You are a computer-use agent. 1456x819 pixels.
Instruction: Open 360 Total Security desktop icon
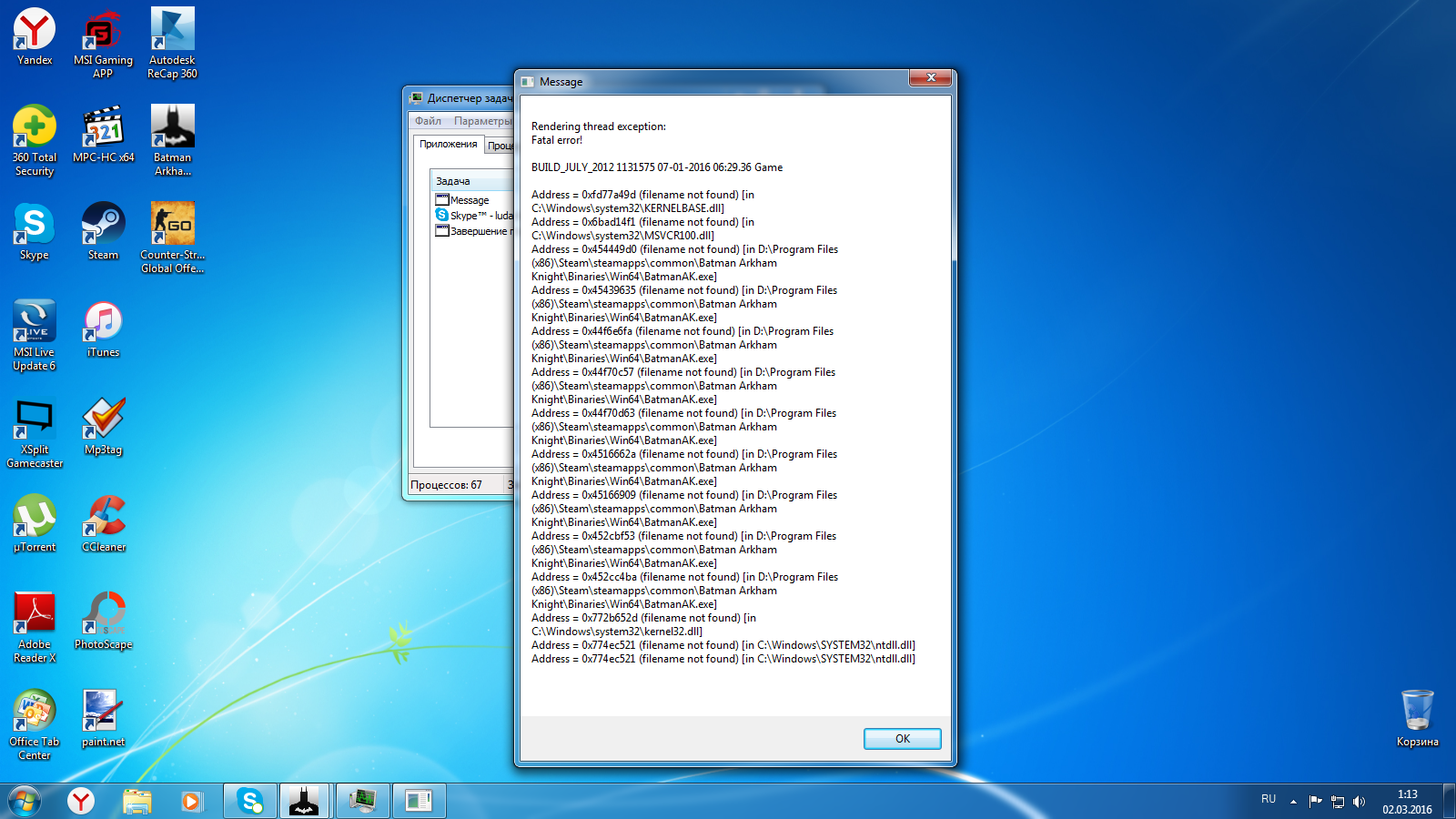[x=35, y=140]
